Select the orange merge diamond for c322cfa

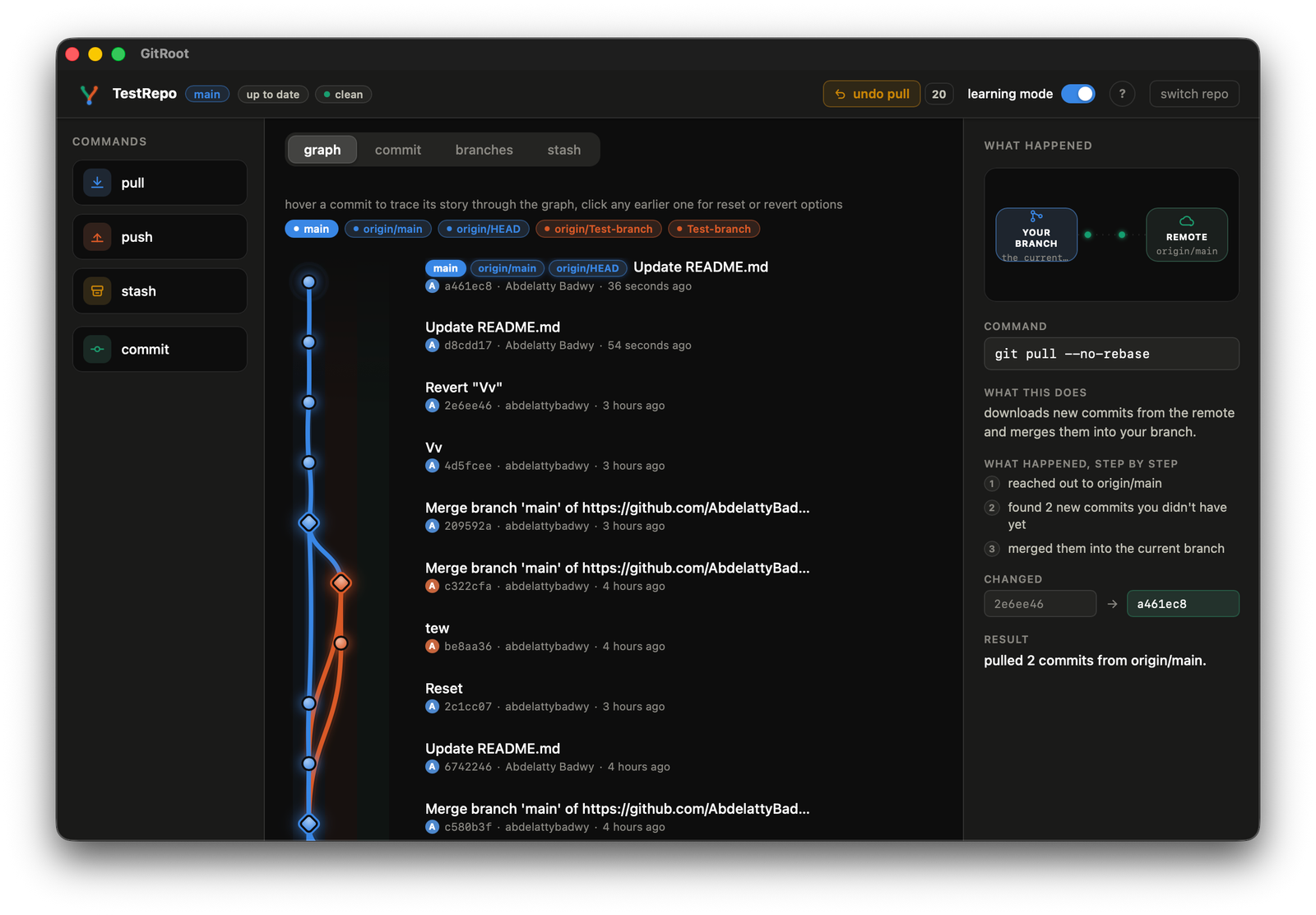click(341, 583)
